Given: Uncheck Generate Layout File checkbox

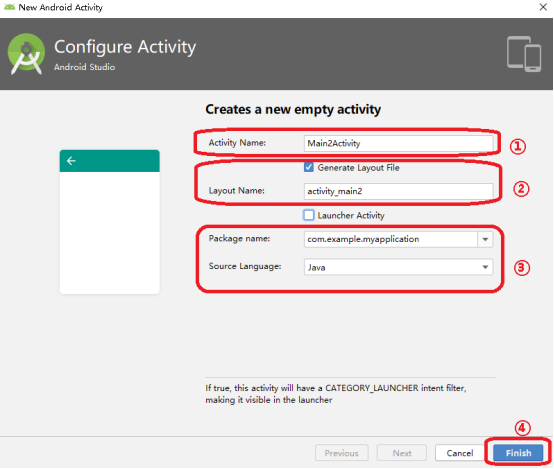Looking at the screenshot, I should (x=308, y=167).
